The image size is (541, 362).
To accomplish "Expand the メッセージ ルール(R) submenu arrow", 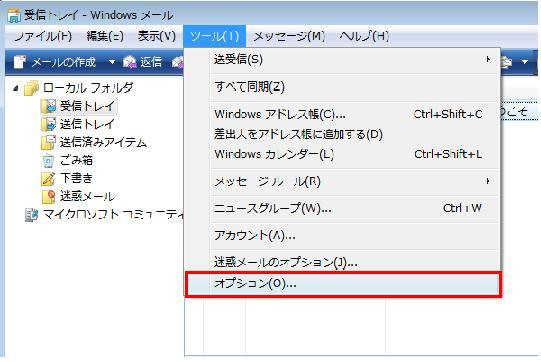I will (x=488, y=181).
